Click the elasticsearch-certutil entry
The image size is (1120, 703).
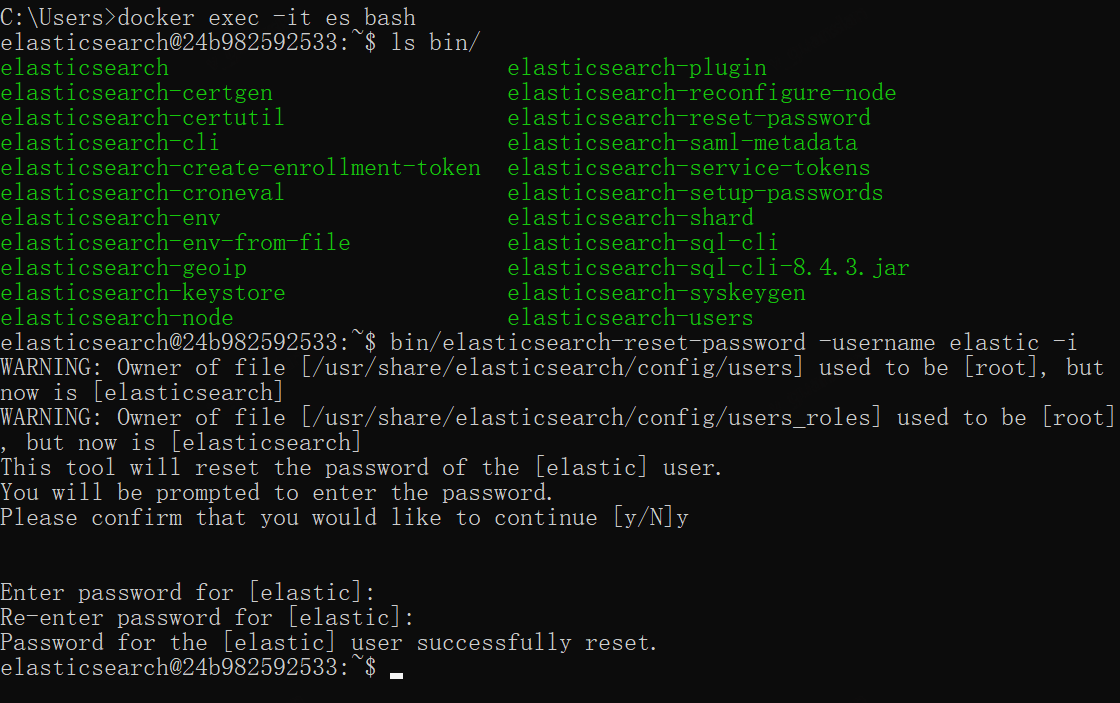tap(142, 118)
